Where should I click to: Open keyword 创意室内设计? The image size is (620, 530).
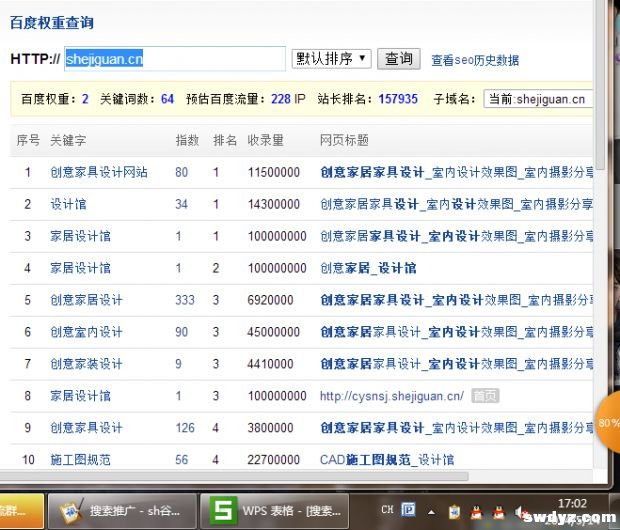click(86, 332)
